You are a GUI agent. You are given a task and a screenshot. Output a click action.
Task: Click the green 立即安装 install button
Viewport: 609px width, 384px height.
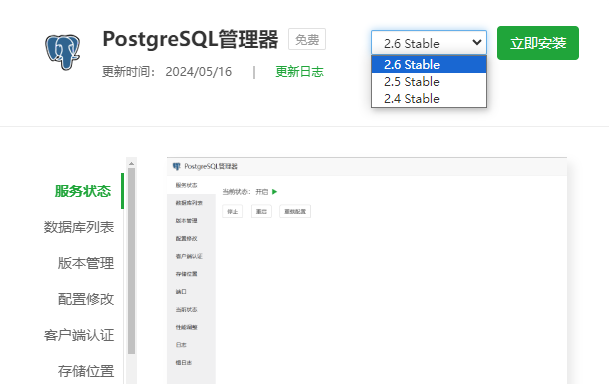[x=538, y=43]
